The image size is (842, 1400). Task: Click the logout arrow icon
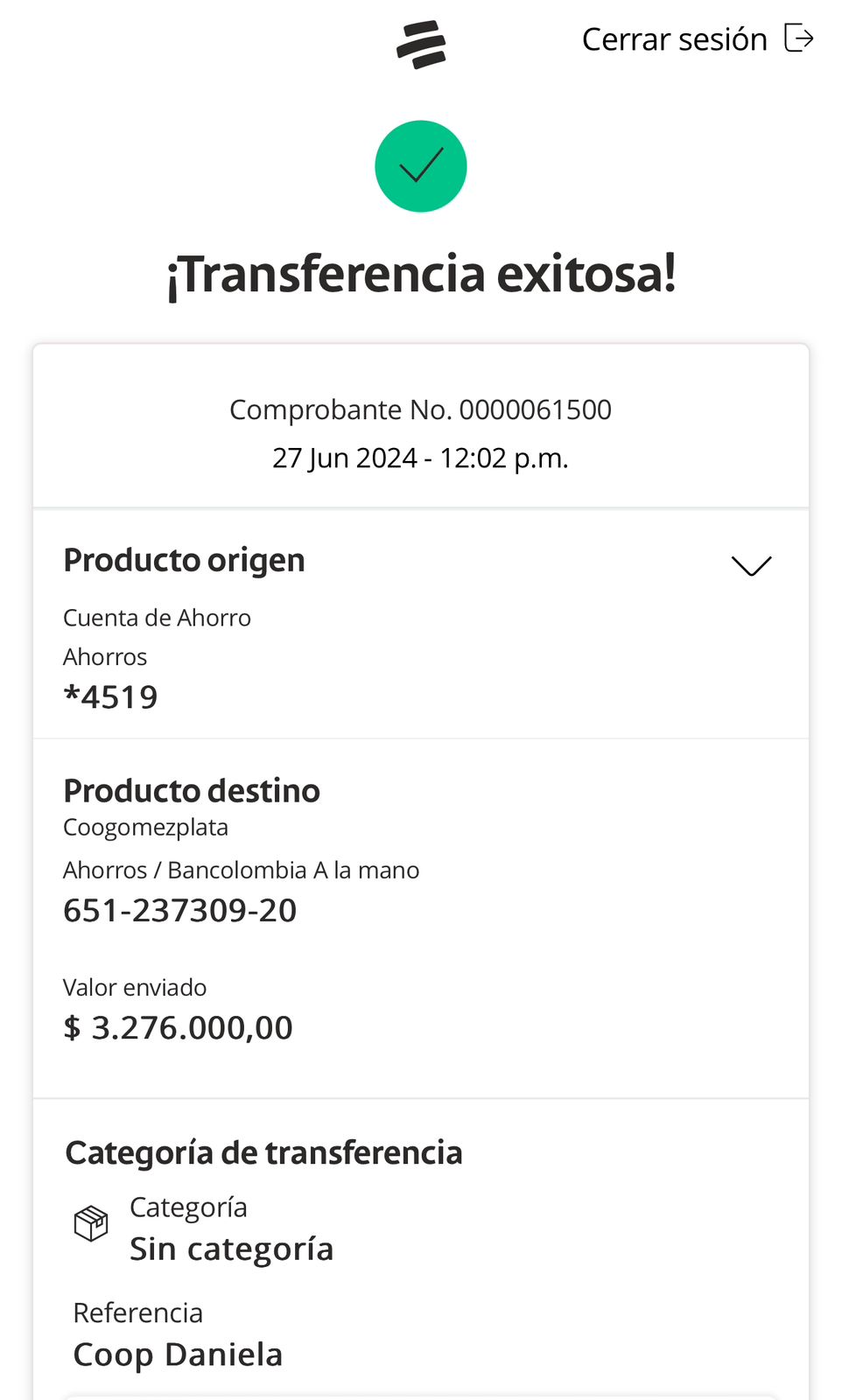coord(798,38)
